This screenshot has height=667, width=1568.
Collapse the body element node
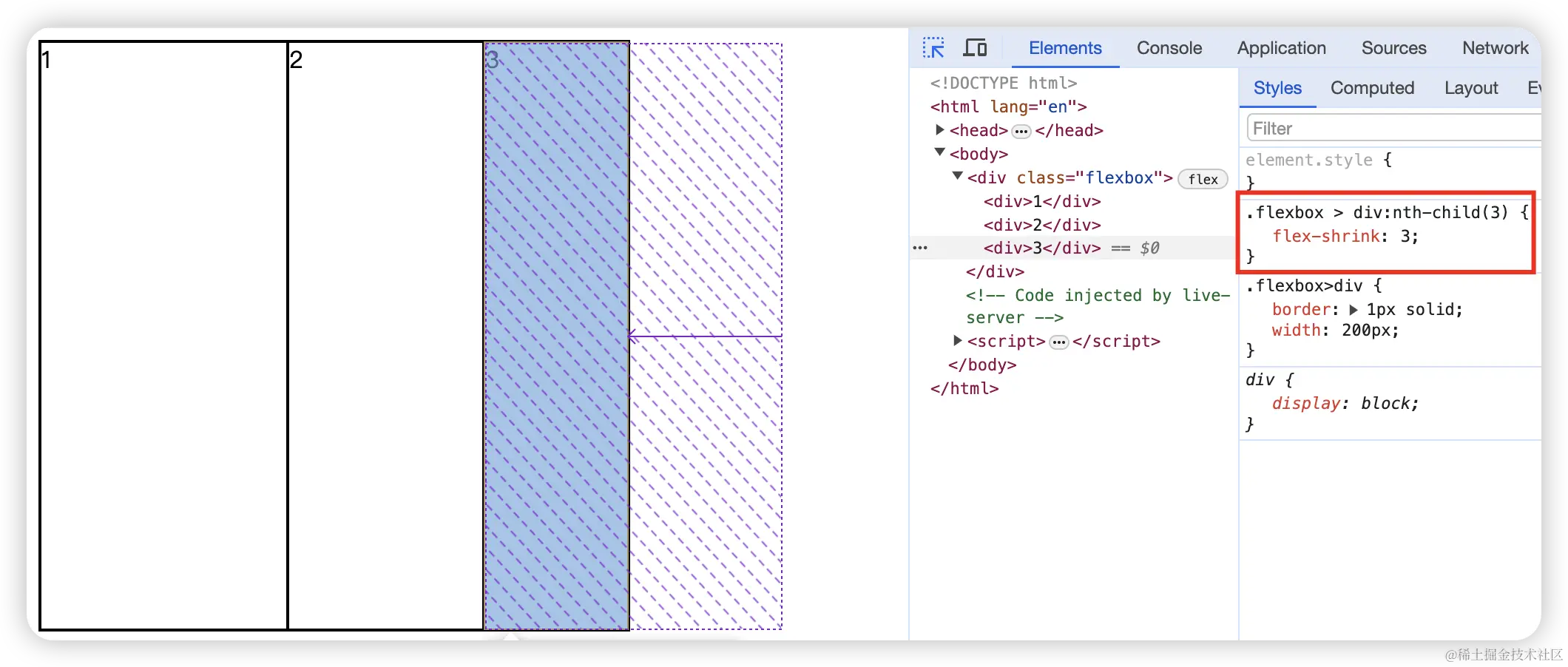point(939,153)
